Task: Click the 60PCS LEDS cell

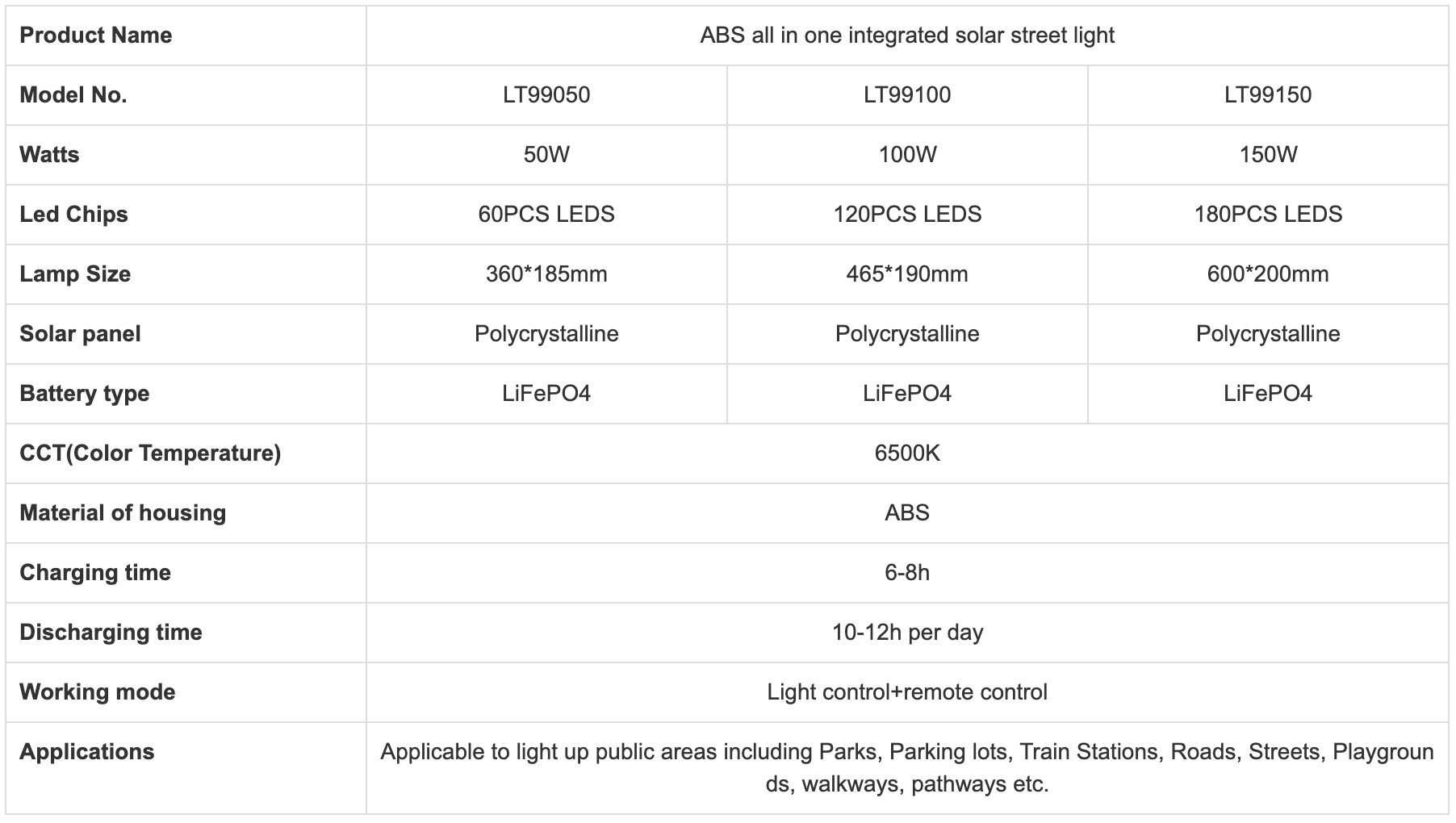Action: click(546, 215)
